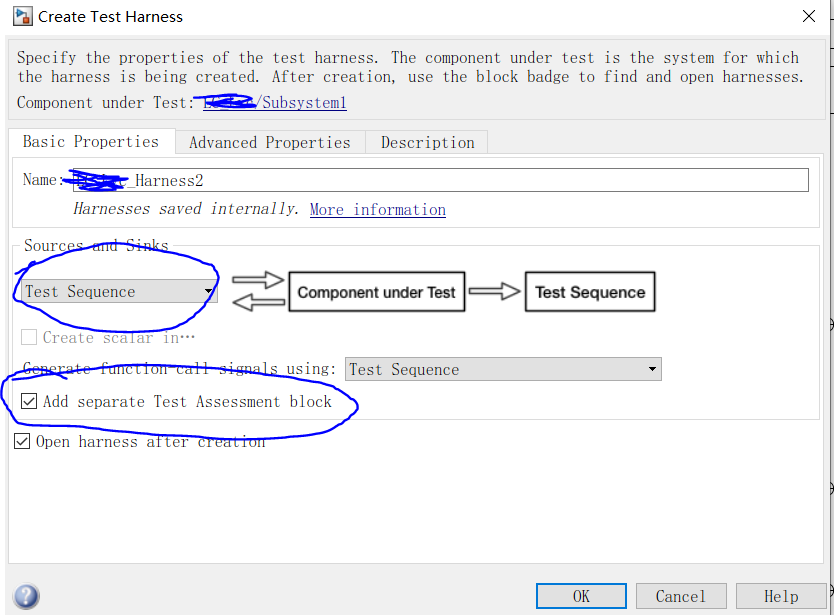
Task: Expand the Generate function-call signals using dropdown
Action: pos(503,369)
